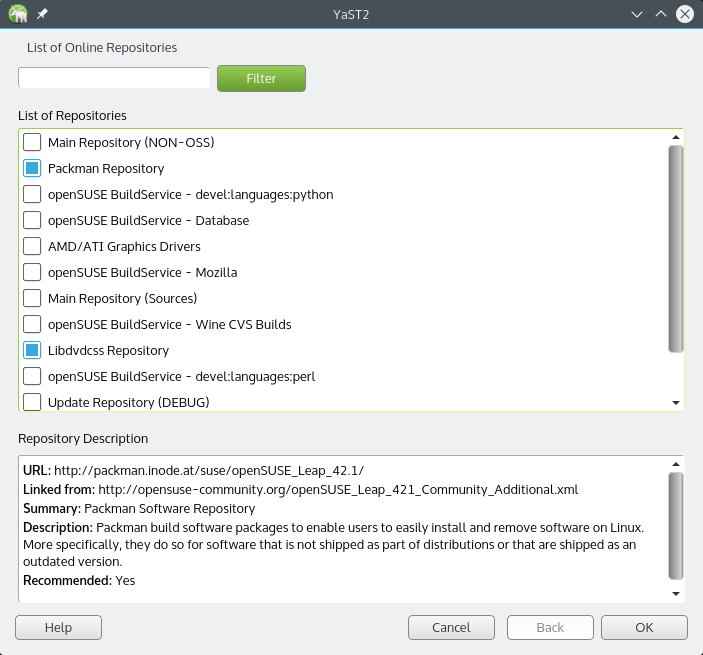The image size is (703, 655).
Task: Cancel the repository dialog
Action: tap(451, 627)
